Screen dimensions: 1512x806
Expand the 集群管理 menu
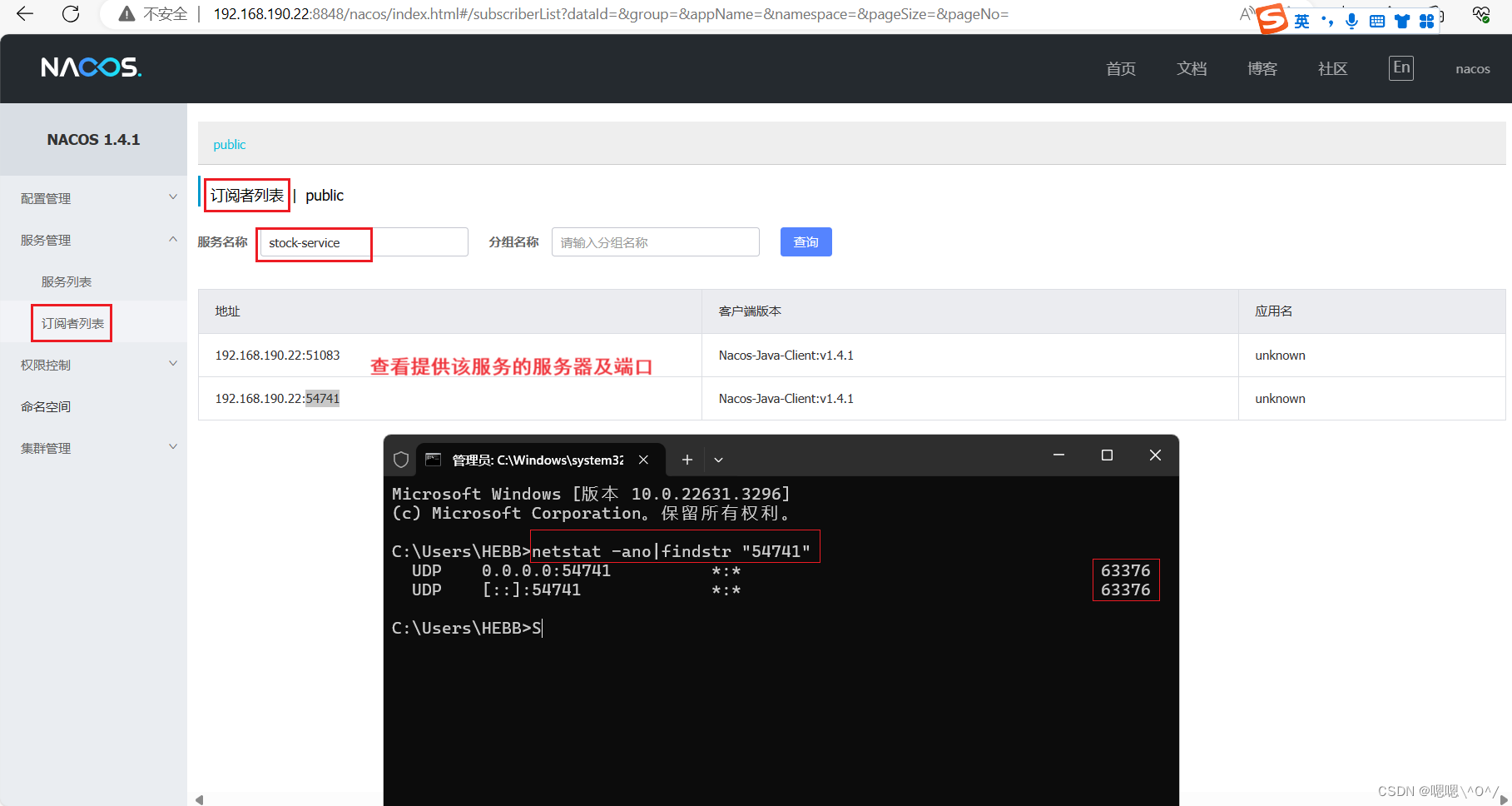point(93,448)
